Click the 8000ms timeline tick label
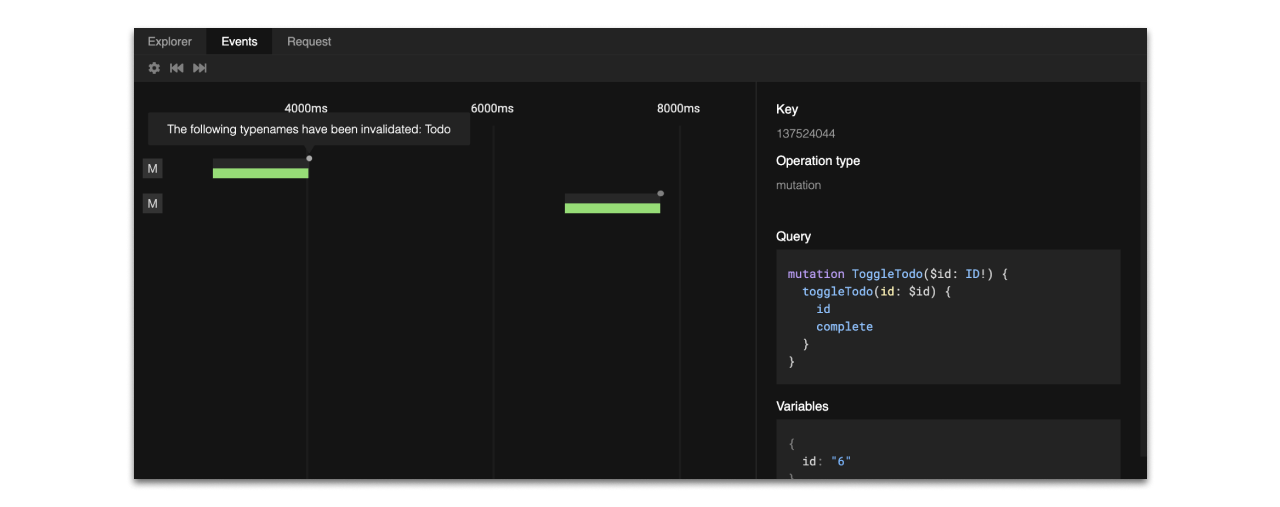Screen dimensions: 1280x507 click(678, 108)
